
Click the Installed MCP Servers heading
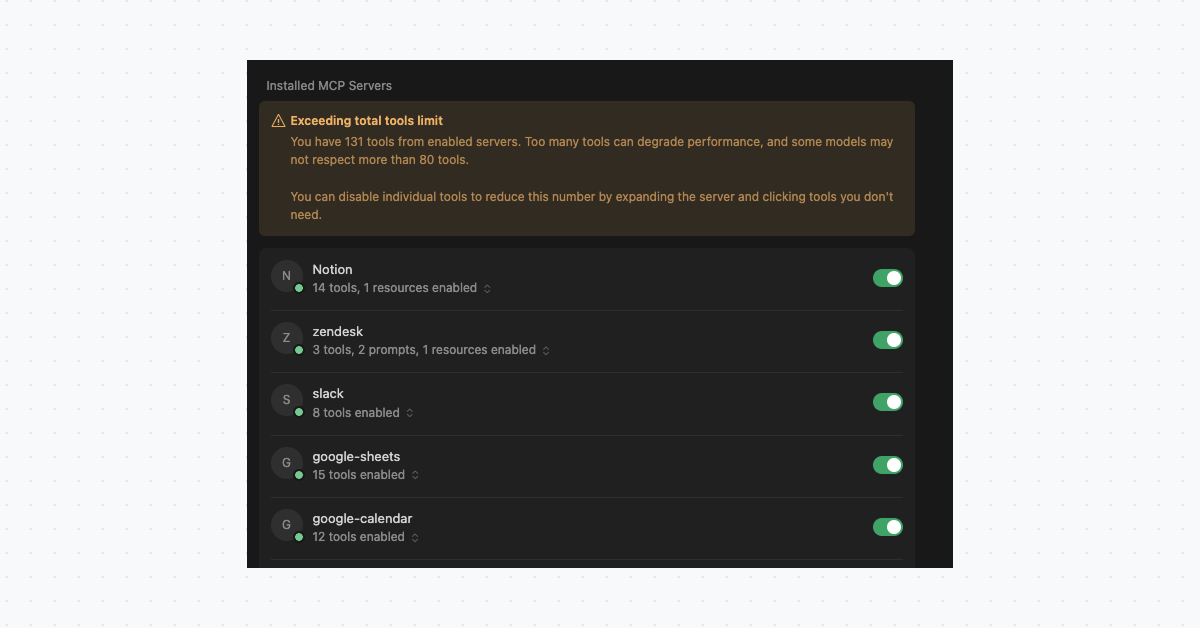329,86
